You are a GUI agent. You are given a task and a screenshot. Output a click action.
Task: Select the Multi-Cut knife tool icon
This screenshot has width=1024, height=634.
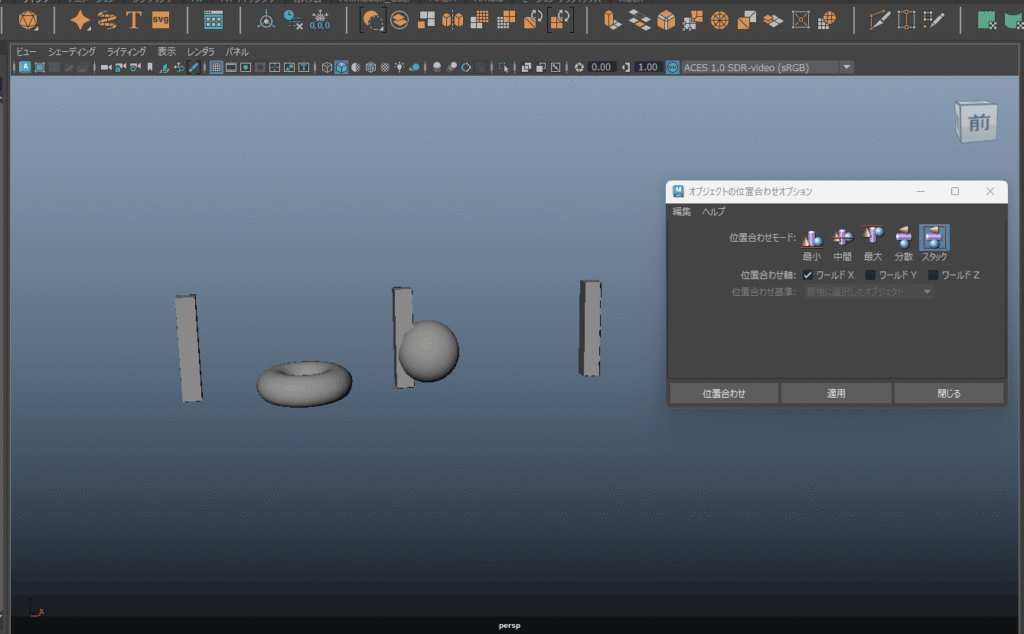click(x=879, y=20)
